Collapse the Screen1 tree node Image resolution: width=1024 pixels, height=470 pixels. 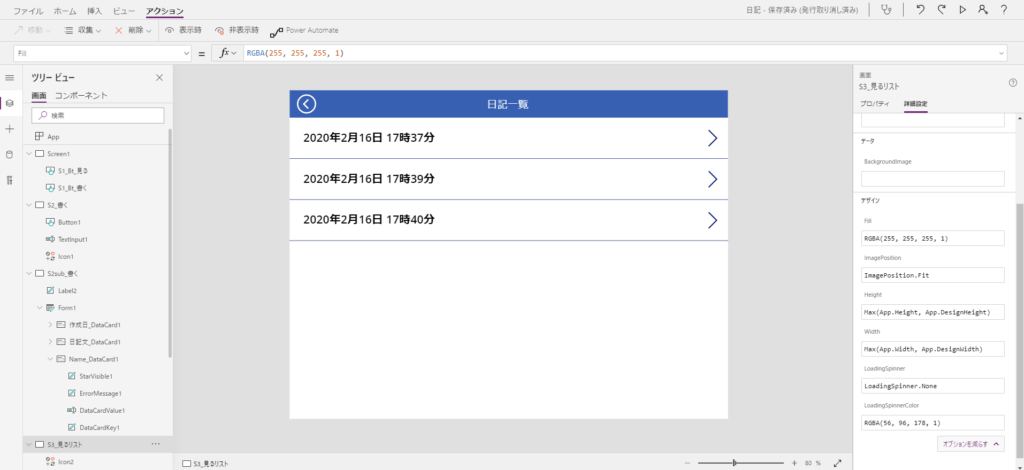coord(28,154)
